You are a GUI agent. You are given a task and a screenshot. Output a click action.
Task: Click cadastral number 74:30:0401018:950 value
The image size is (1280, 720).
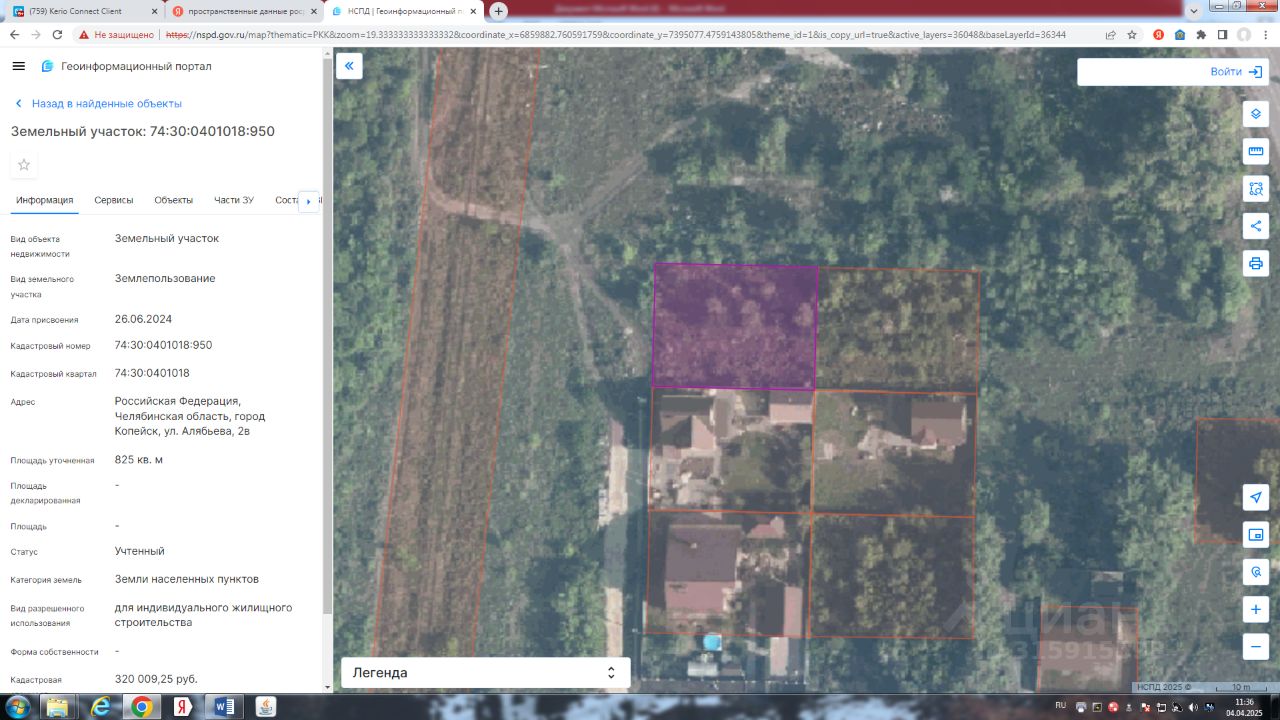pos(163,345)
